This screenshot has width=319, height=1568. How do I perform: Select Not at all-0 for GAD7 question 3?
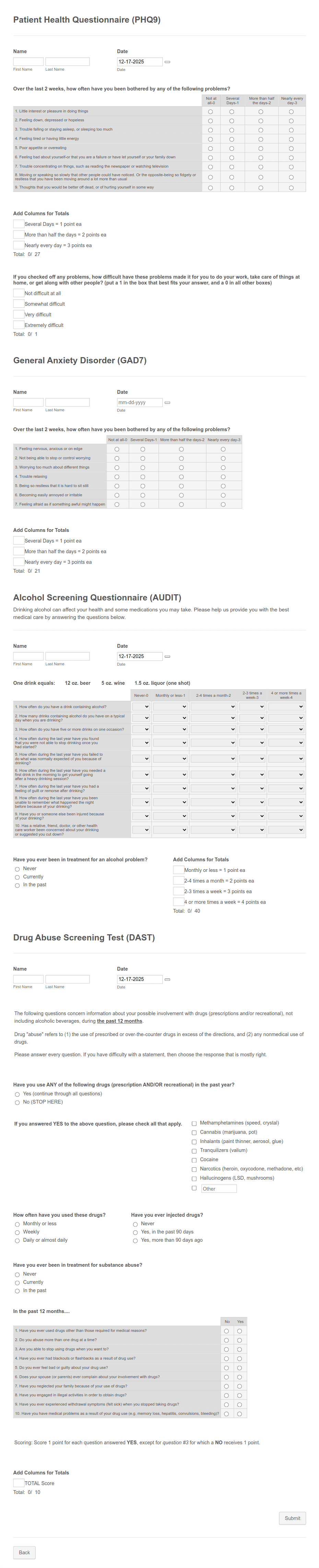pyautogui.click(x=117, y=467)
